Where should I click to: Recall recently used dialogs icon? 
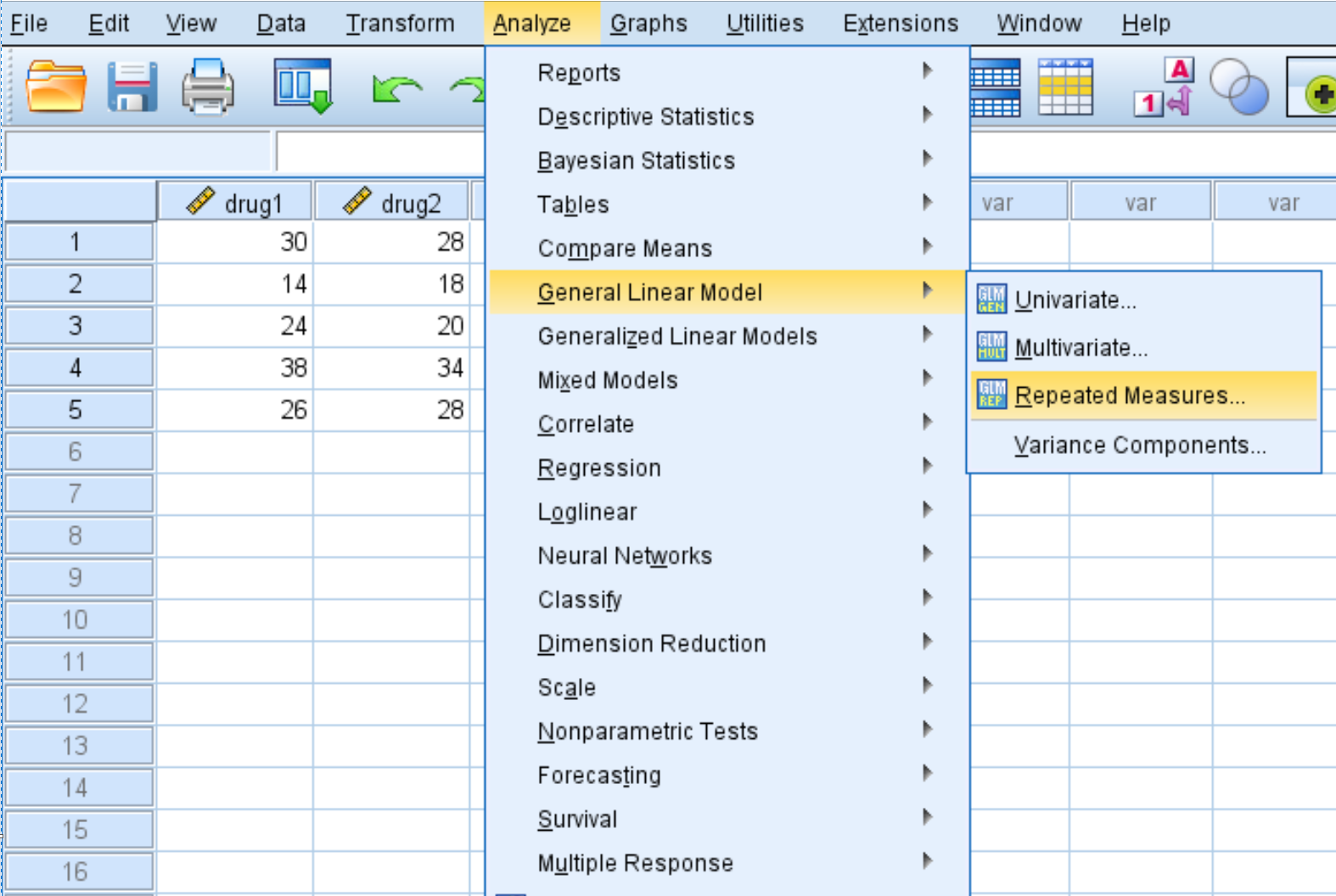[x=303, y=86]
